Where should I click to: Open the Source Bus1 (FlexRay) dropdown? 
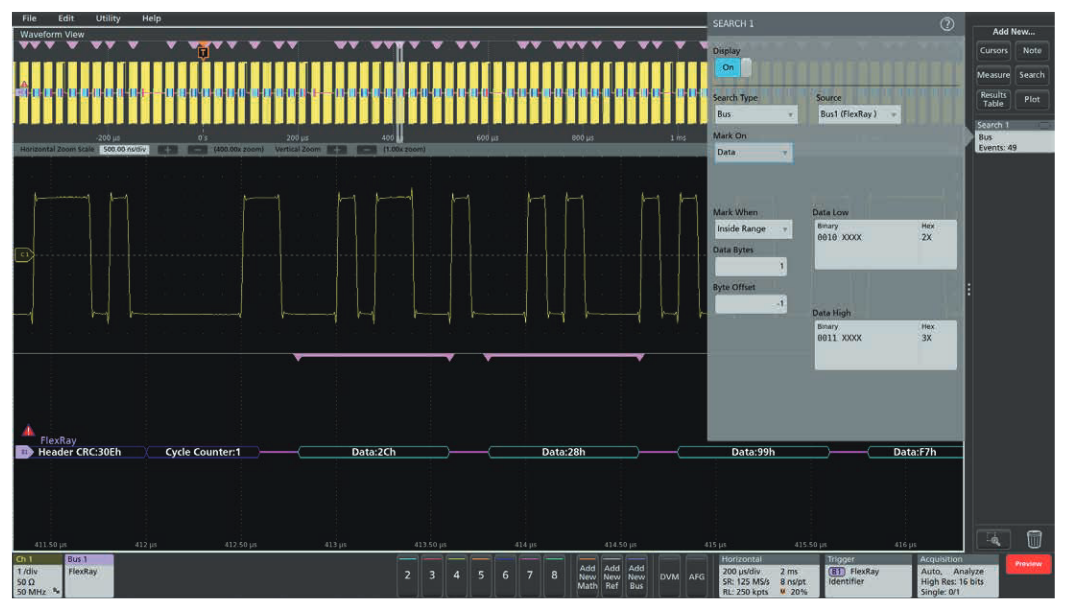tap(859, 114)
